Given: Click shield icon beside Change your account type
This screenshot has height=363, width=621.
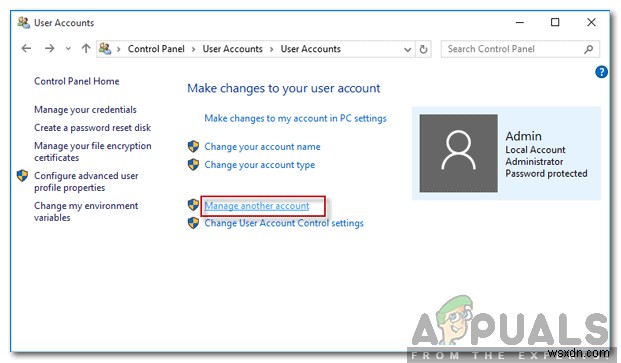Looking at the screenshot, I should click(x=193, y=164).
